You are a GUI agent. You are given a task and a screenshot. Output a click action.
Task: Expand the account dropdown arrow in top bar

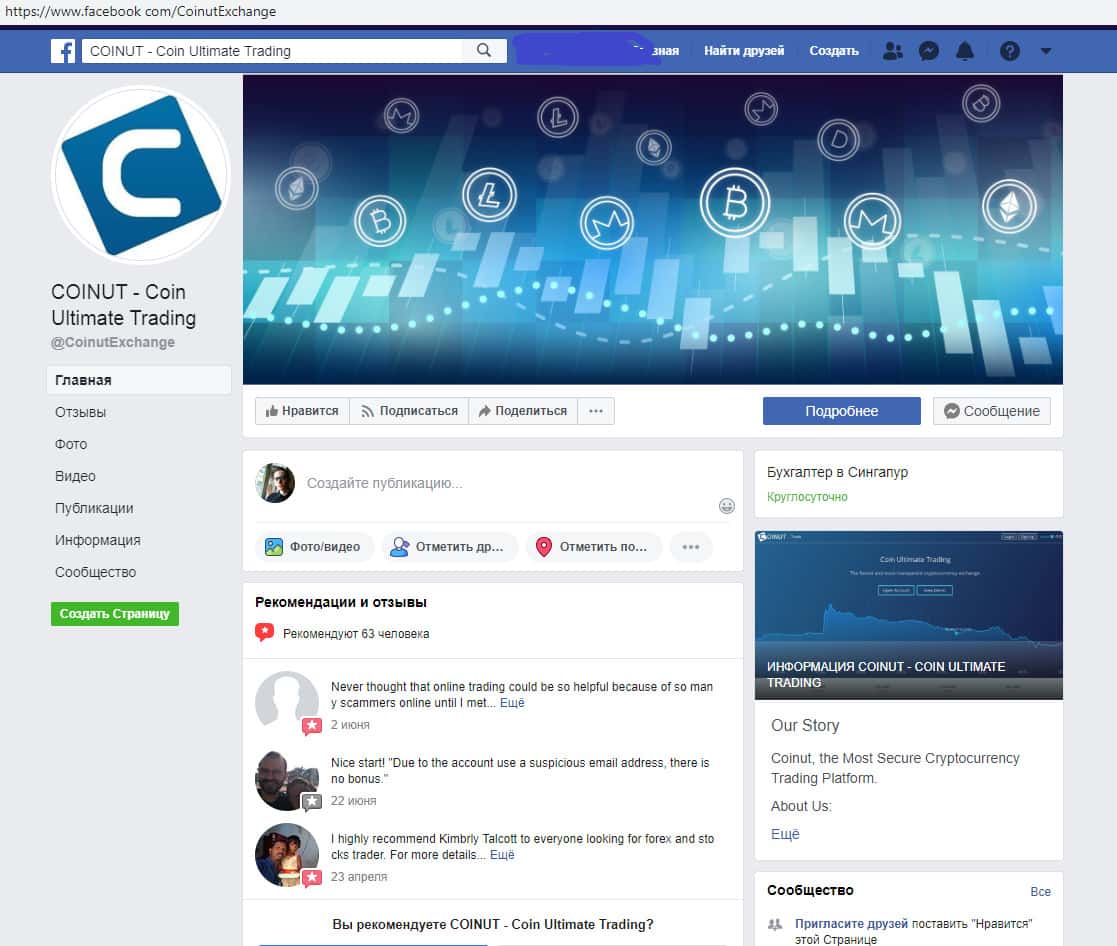[1046, 51]
